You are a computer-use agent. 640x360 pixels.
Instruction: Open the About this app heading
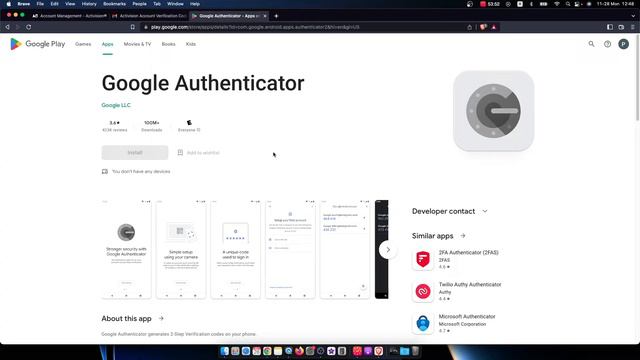126,318
